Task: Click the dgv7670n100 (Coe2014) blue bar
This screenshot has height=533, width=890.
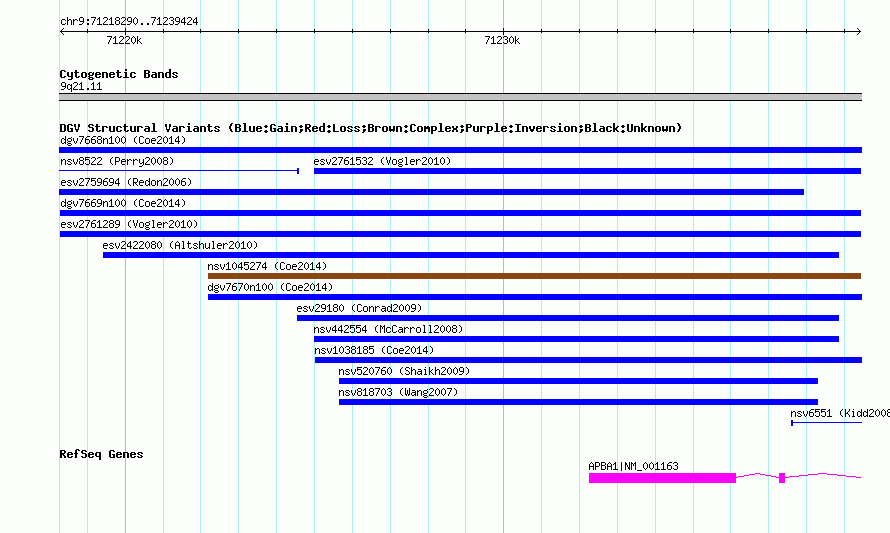Action: click(535, 297)
